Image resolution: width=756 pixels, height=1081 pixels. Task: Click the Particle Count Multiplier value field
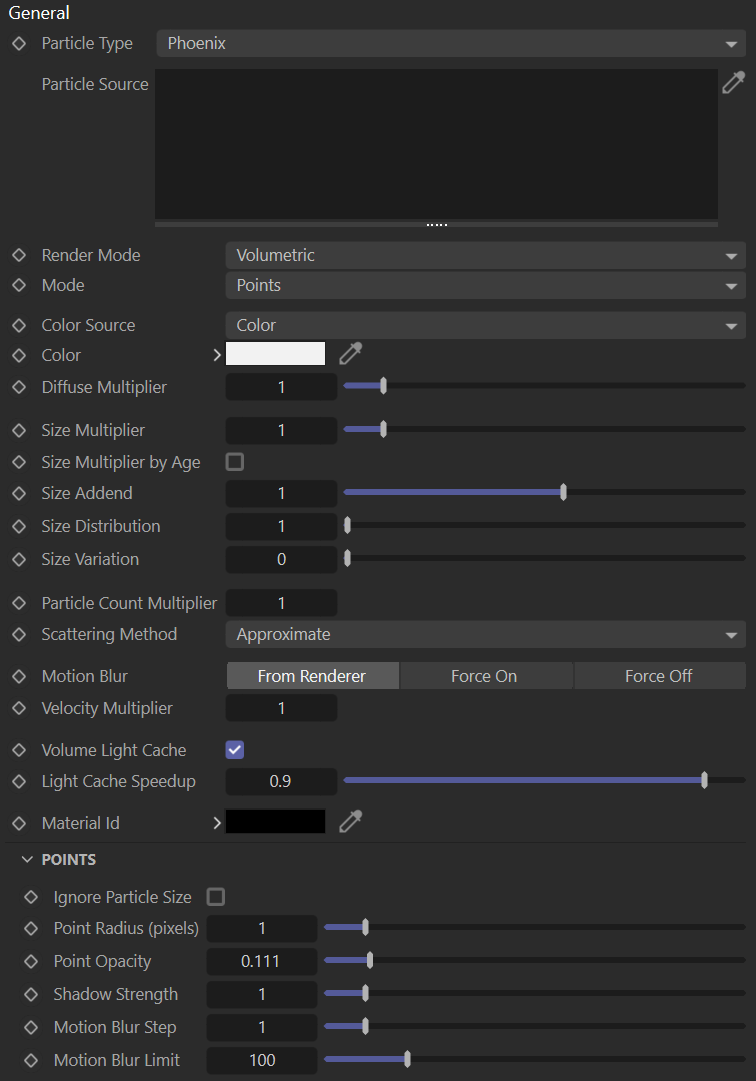[x=281, y=603]
